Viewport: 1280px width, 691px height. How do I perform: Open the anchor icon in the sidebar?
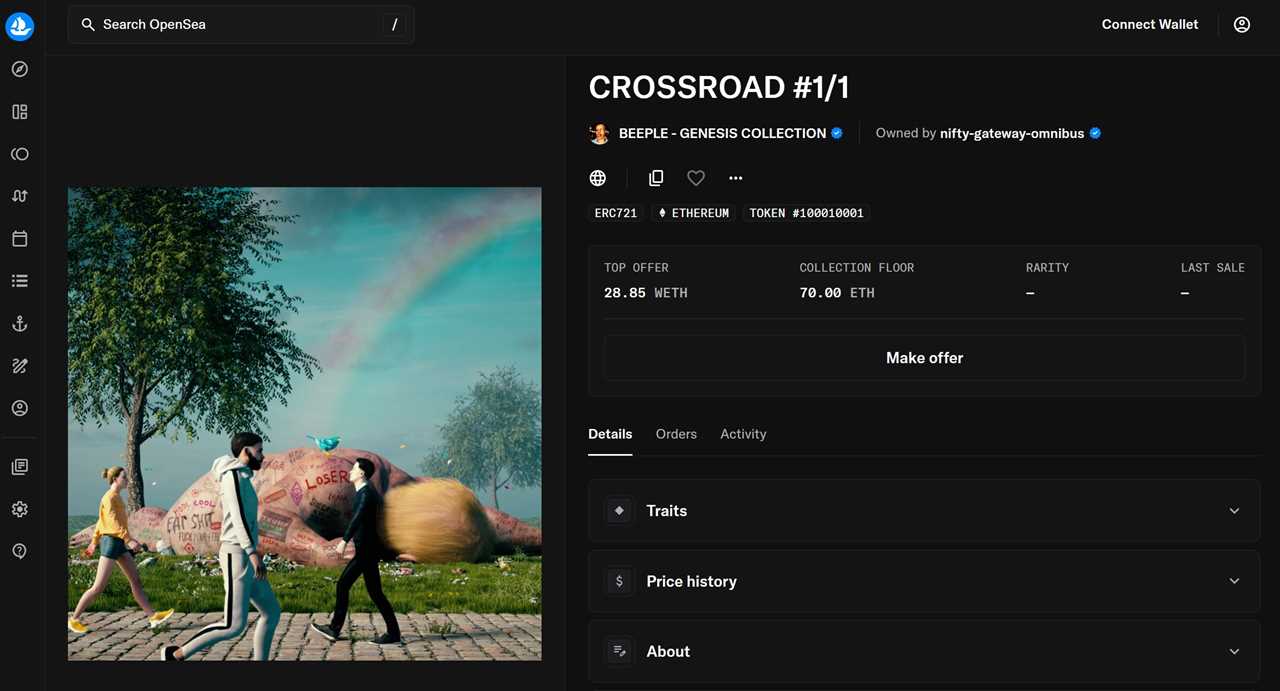(x=19, y=323)
